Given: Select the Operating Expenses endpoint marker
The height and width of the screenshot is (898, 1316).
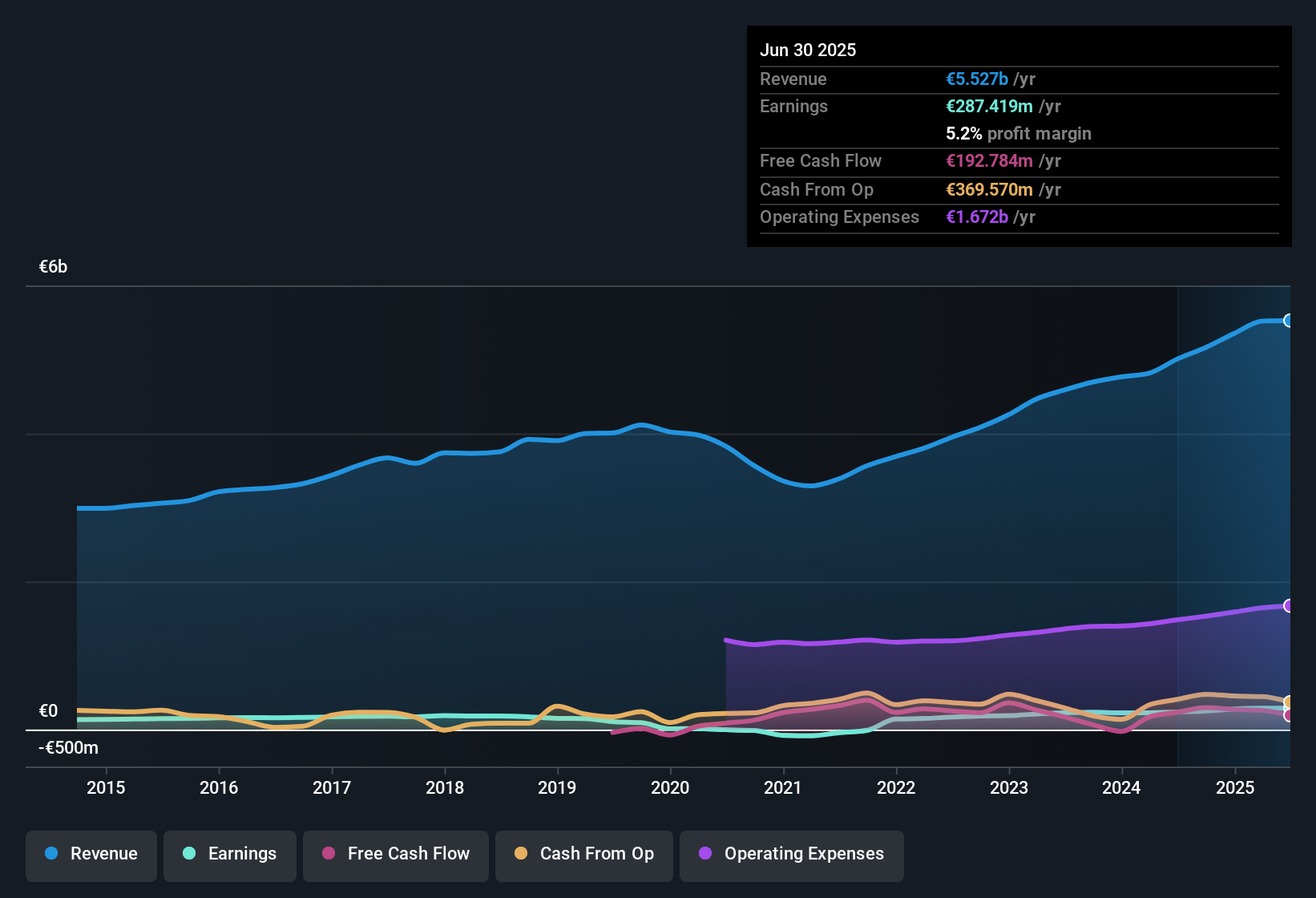Looking at the screenshot, I should pyautogui.click(x=1290, y=604).
